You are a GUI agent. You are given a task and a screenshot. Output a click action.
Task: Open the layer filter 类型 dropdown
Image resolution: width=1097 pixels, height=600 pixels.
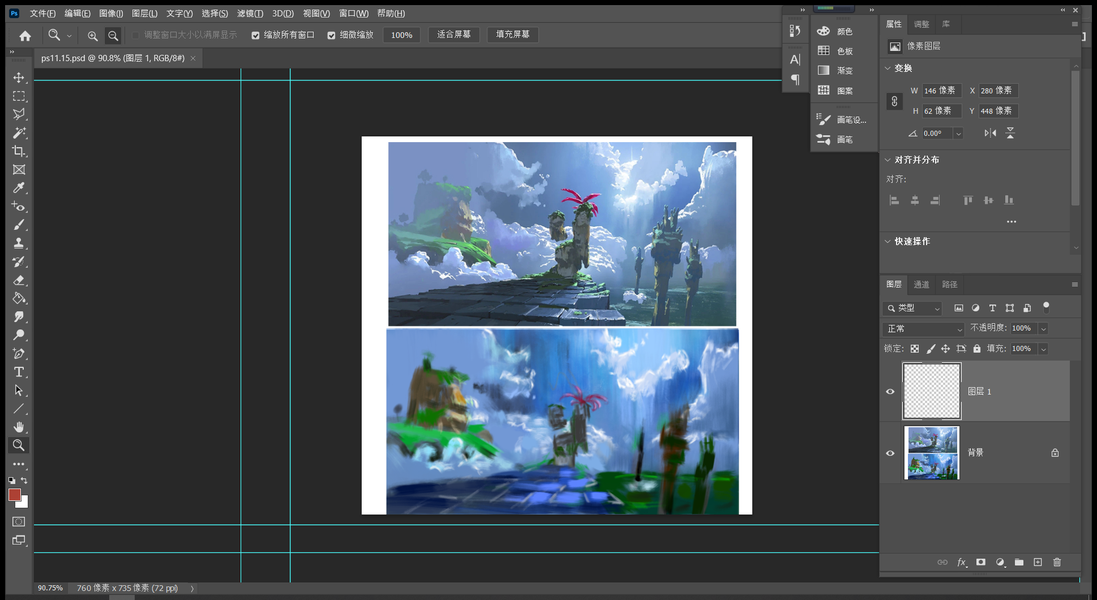click(912, 308)
